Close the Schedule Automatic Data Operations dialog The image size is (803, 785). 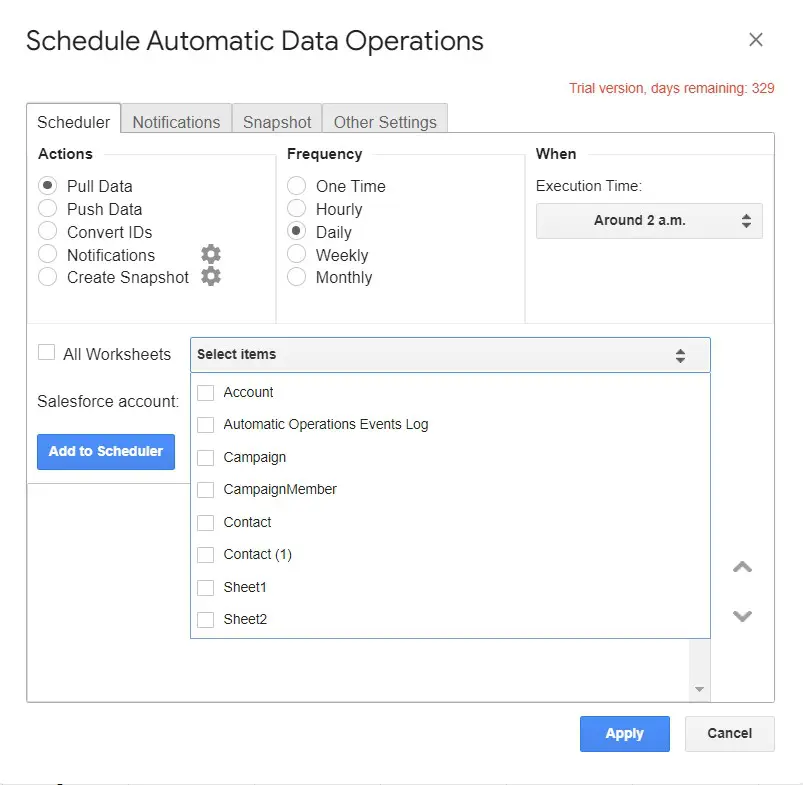pos(756,40)
